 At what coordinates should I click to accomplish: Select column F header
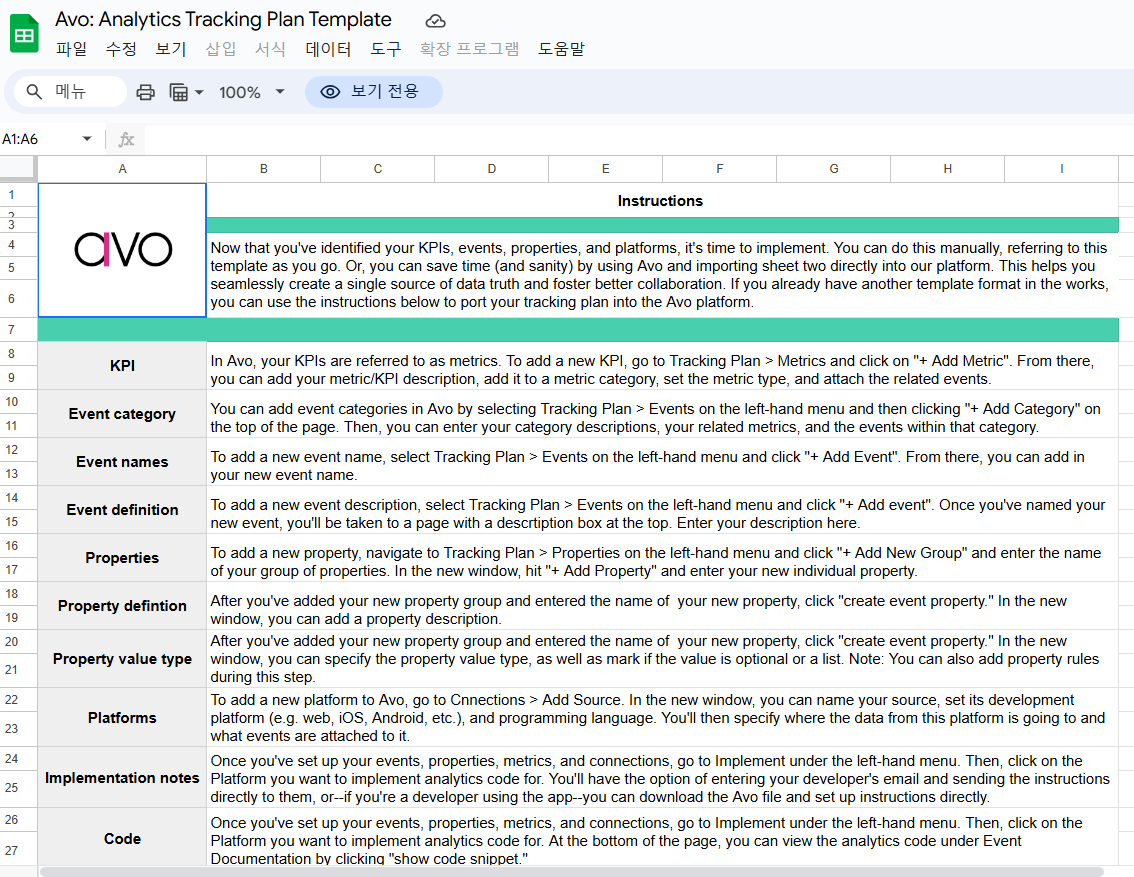pyautogui.click(x=720, y=168)
